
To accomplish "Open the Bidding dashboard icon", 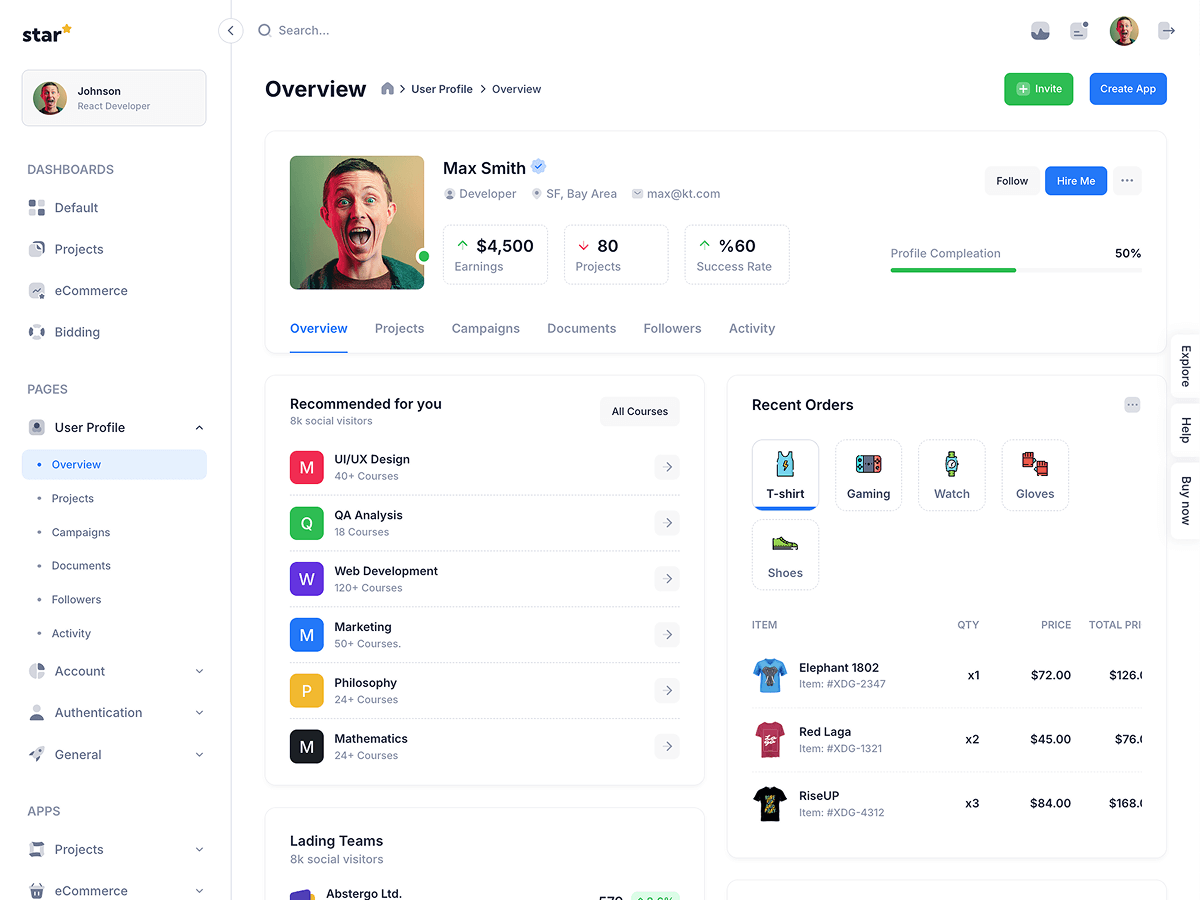I will [x=37, y=331].
